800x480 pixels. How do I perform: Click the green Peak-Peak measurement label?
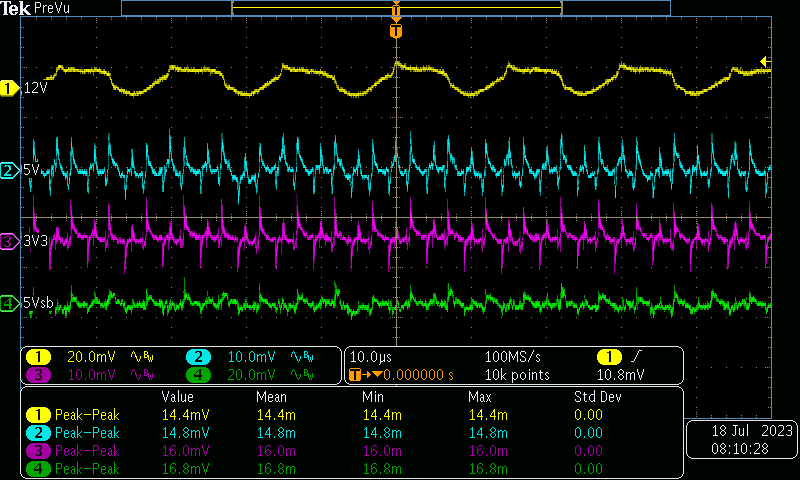[x=87, y=469]
